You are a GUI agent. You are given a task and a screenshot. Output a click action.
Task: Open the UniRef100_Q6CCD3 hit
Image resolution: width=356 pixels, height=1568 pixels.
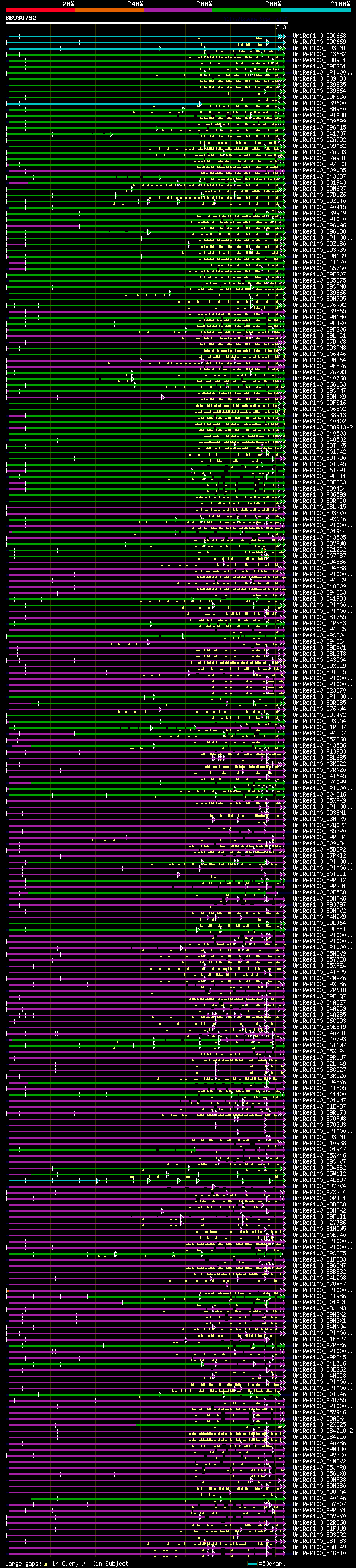click(x=319, y=1021)
